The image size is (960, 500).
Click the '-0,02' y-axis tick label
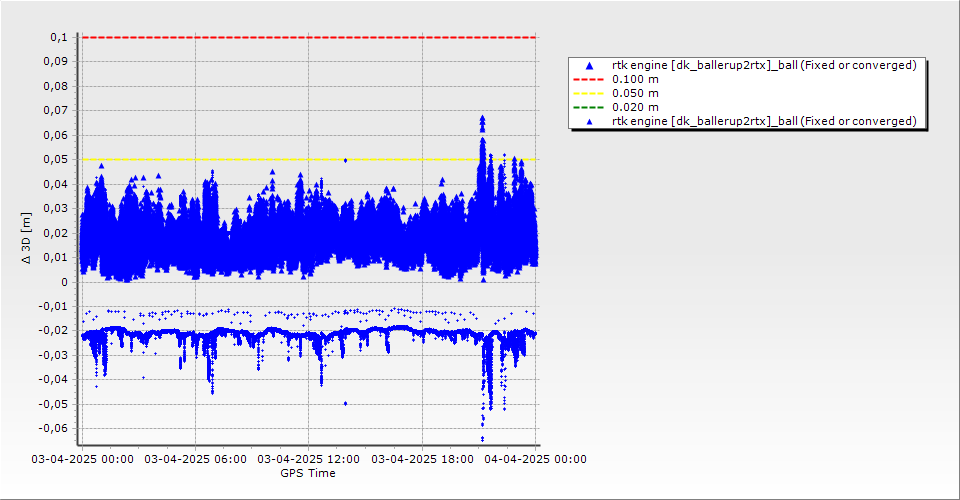pyautogui.click(x=53, y=330)
